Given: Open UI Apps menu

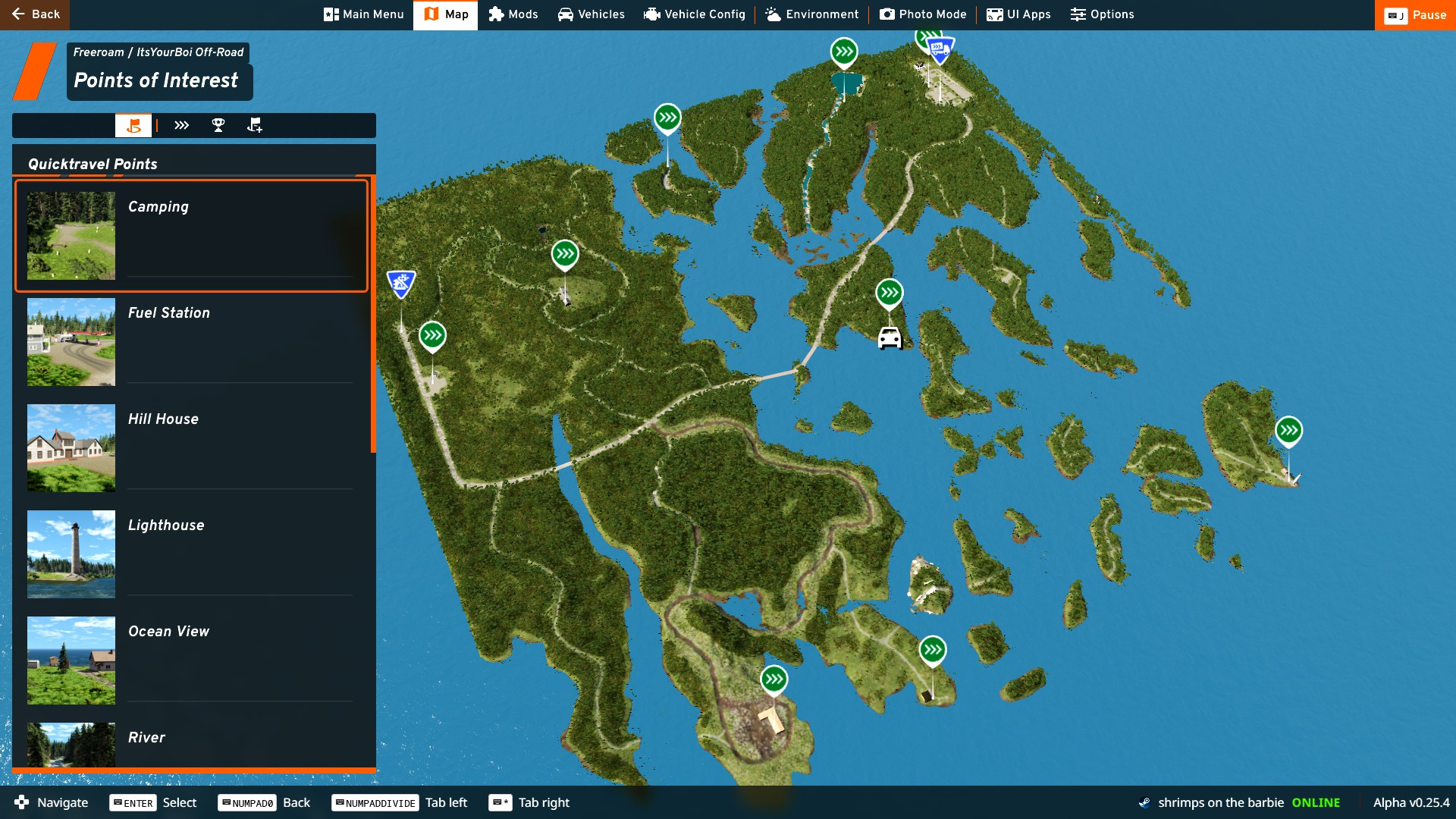Looking at the screenshot, I should pyautogui.click(x=1018, y=14).
